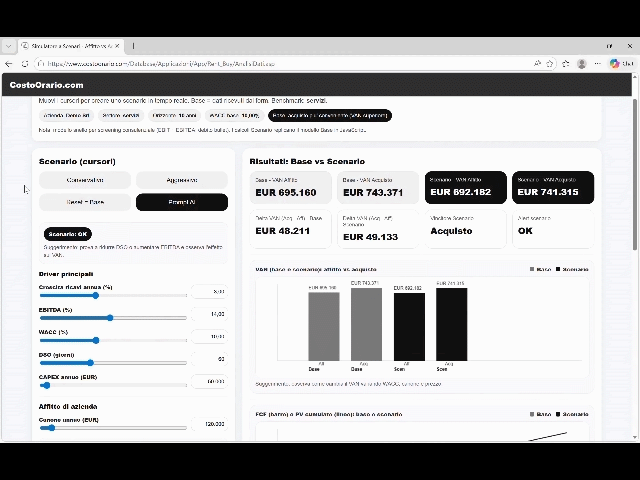Open the browser settings ellipsis menu
640x480 pixels.
pos(597,64)
